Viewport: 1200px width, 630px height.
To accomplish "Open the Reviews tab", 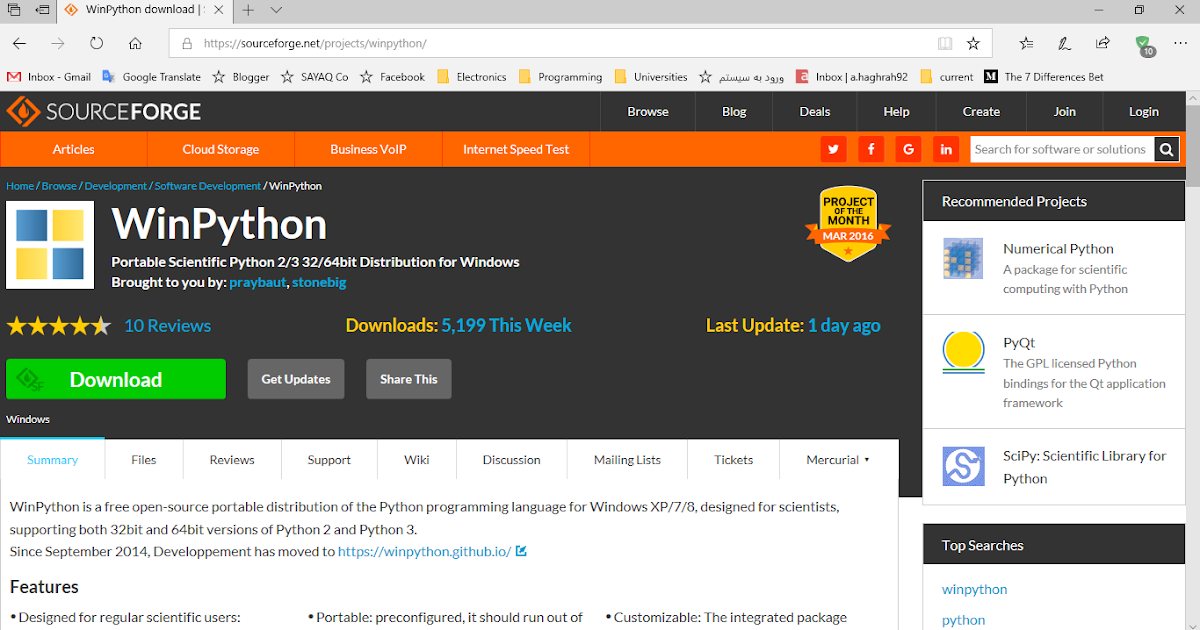I will (232, 460).
